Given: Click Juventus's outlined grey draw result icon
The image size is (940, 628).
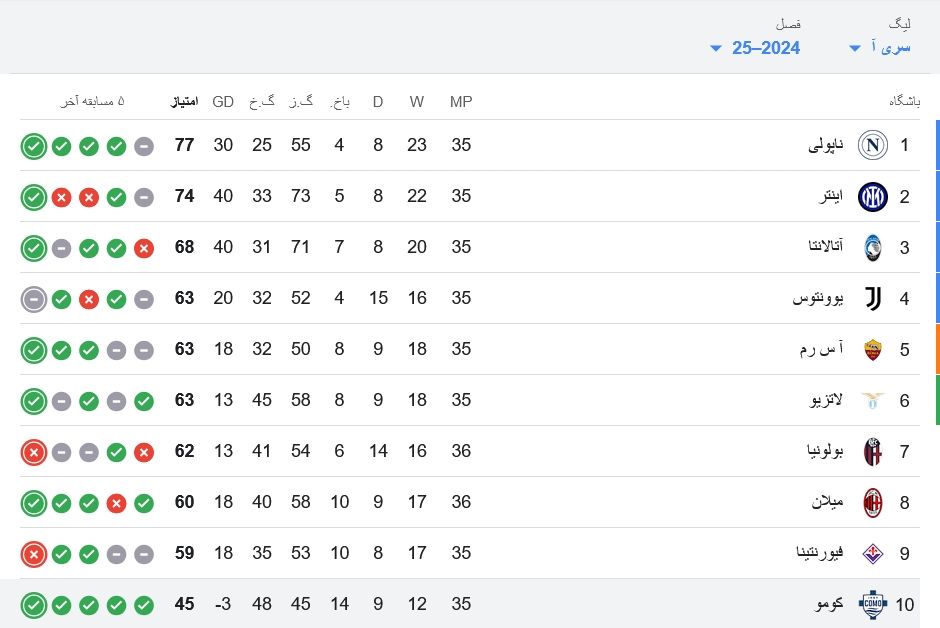Looking at the screenshot, I should pyautogui.click(x=34, y=299).
